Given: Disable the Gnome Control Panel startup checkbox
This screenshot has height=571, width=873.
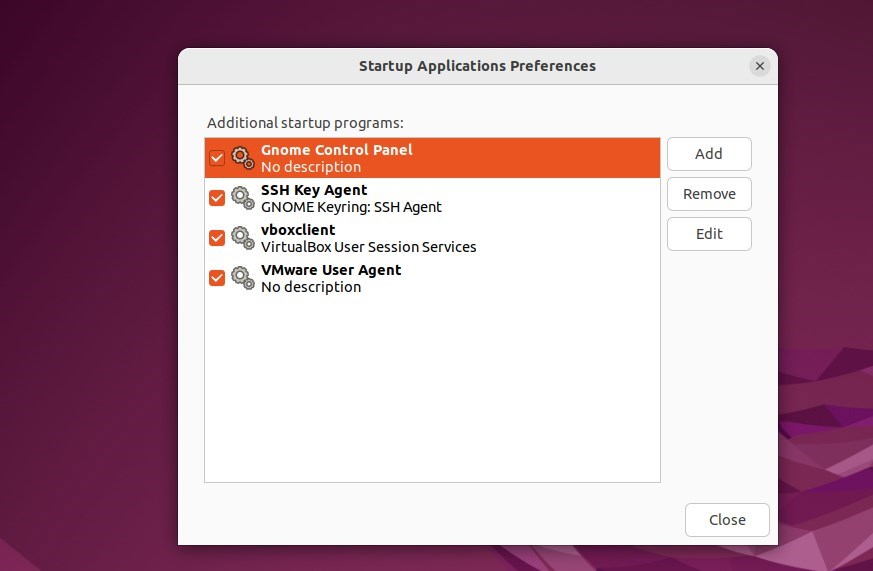Looking at the screenshot, I should coord(217,158).
